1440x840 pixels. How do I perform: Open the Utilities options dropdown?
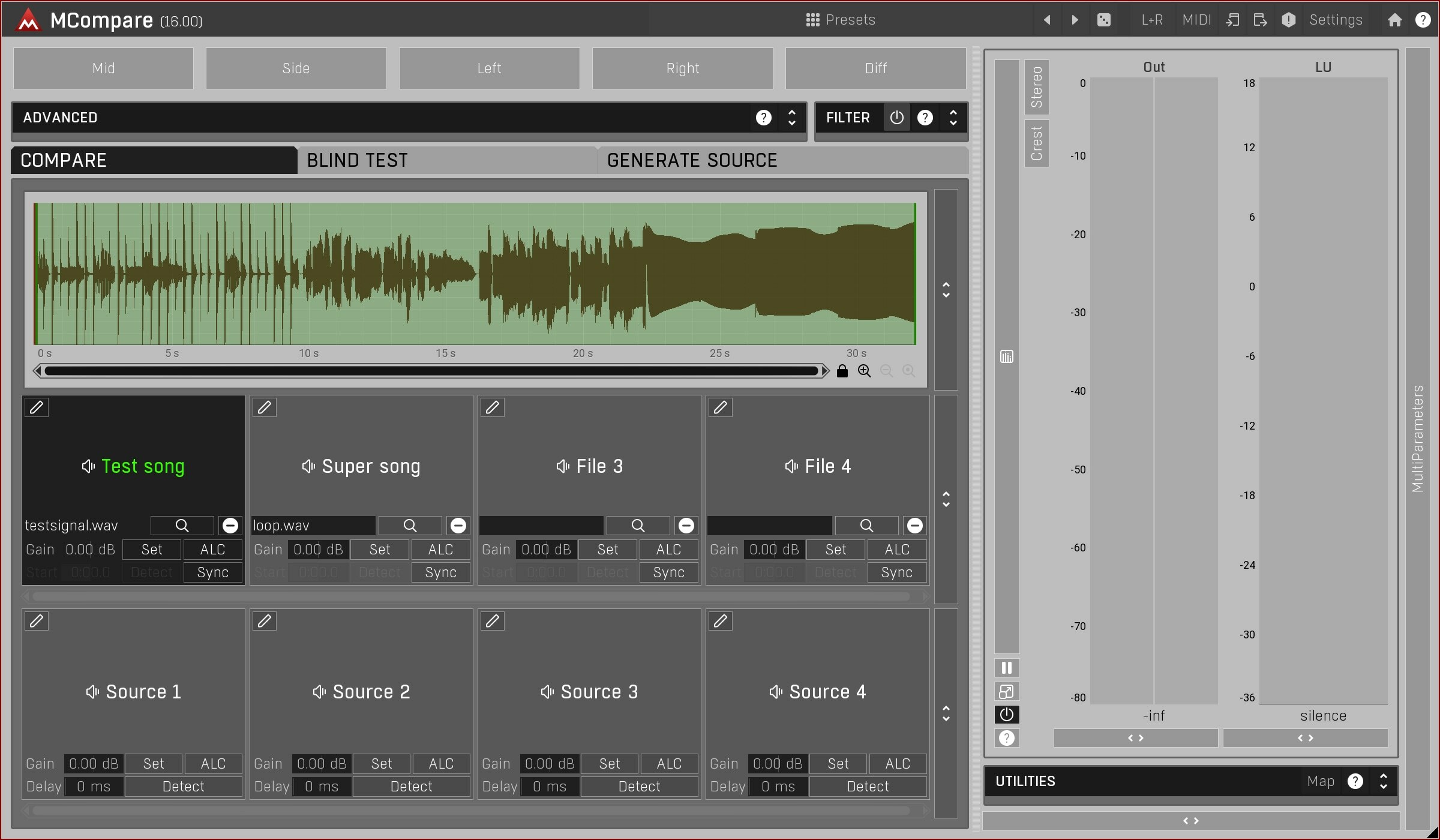(1384, 781)
